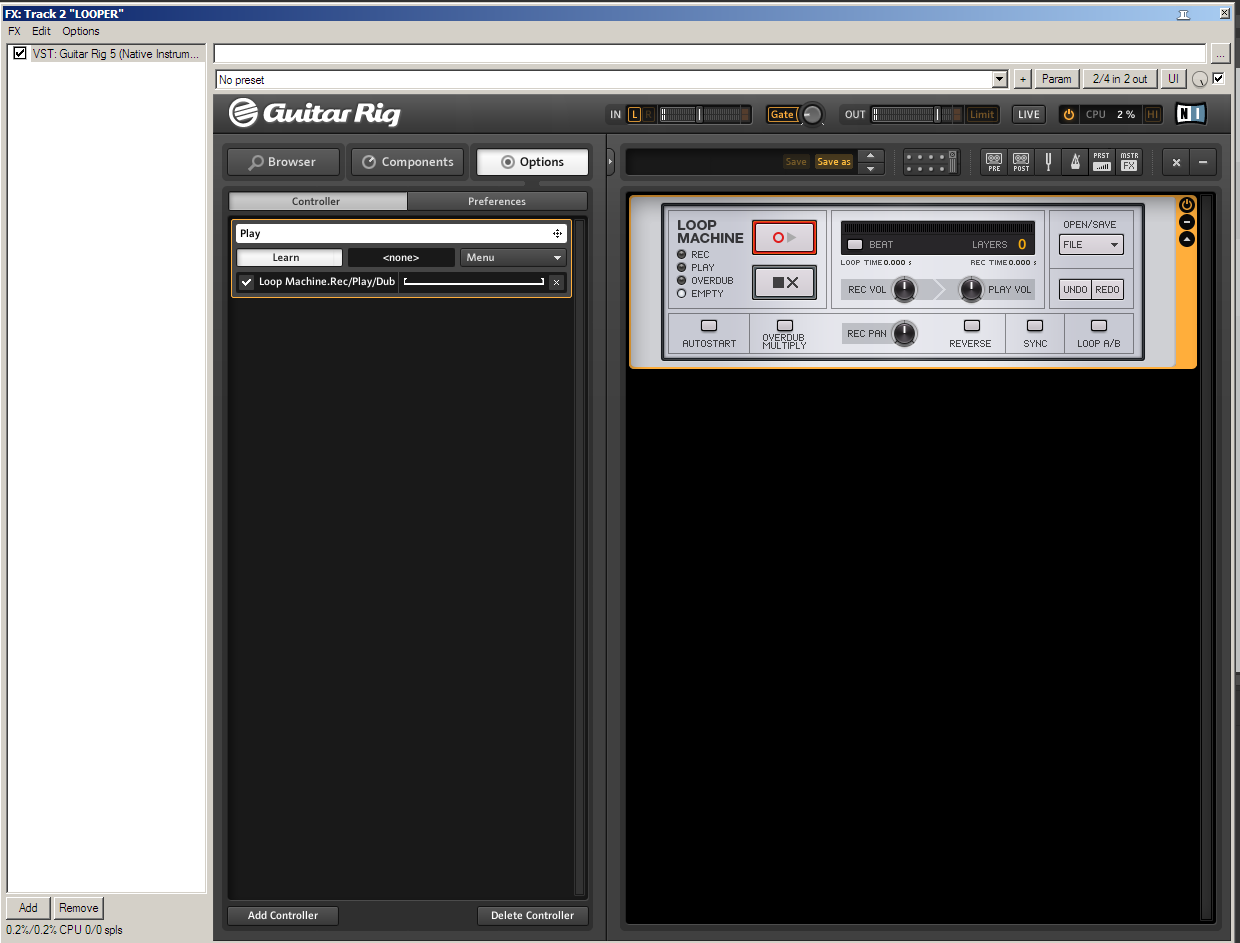This screenshot has height=943, width=1240.
Task: Toggle the REVERSE switch
Action: point(971,326)
